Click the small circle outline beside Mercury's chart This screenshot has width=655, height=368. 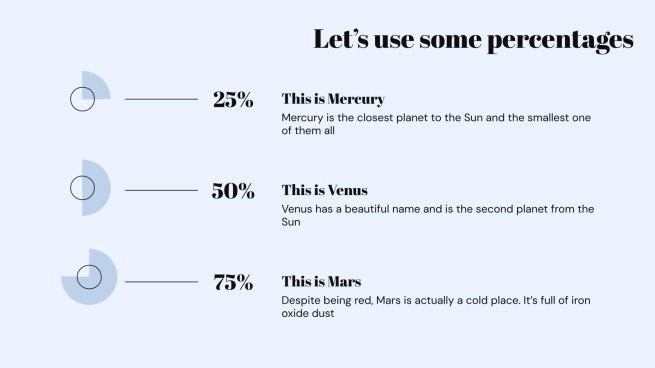[x=82, y=99]
